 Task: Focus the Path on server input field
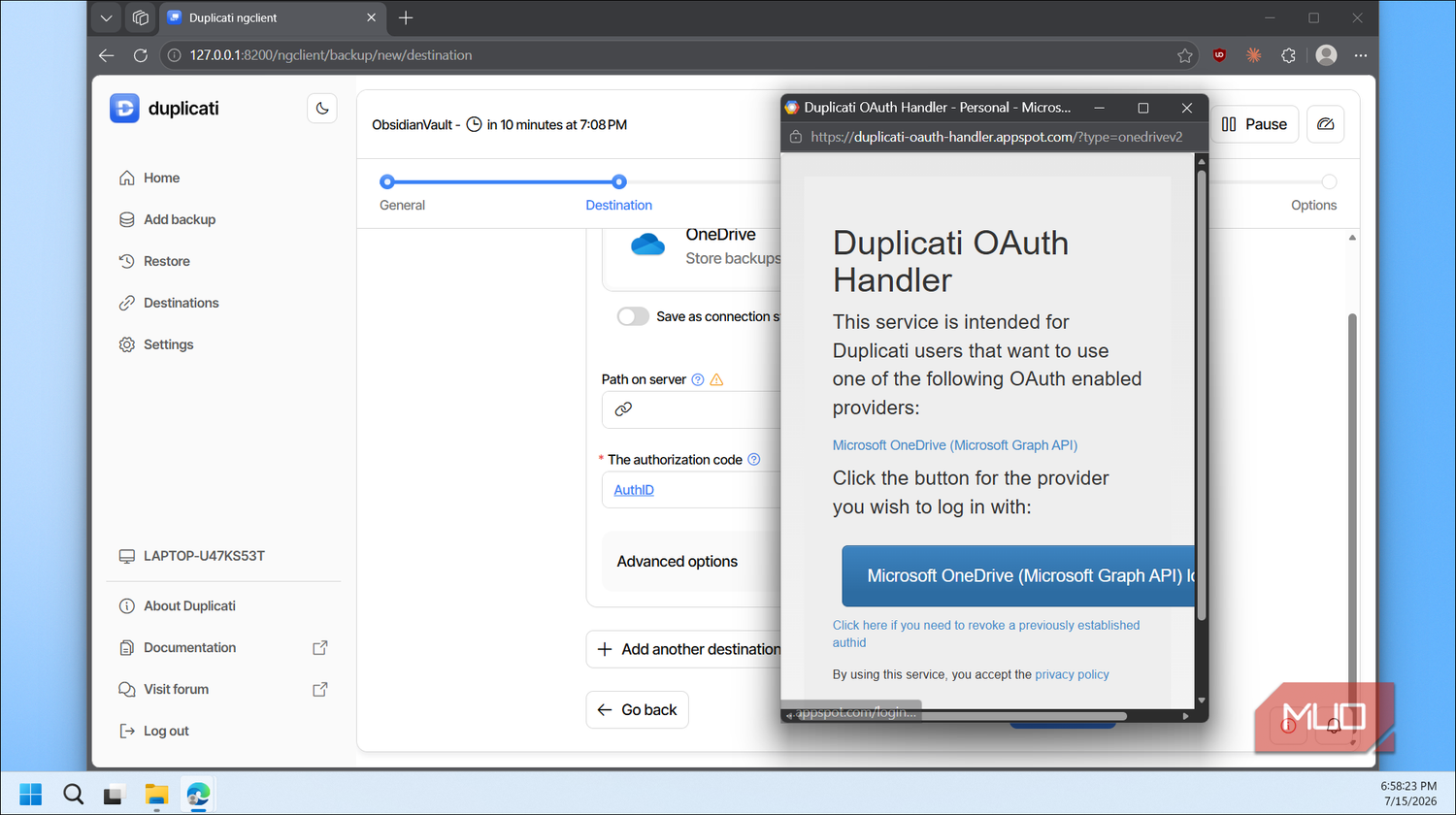[691, 409]
